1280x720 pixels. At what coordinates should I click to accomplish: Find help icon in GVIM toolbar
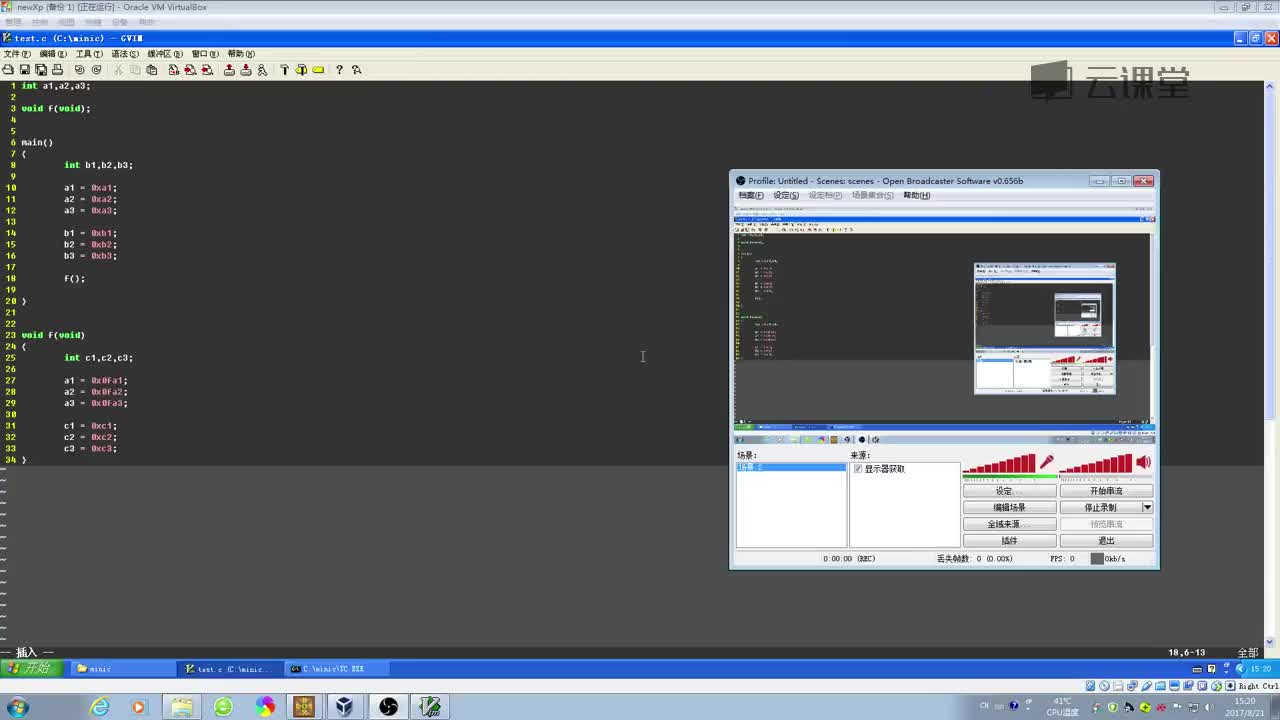[x=357, y=70]
